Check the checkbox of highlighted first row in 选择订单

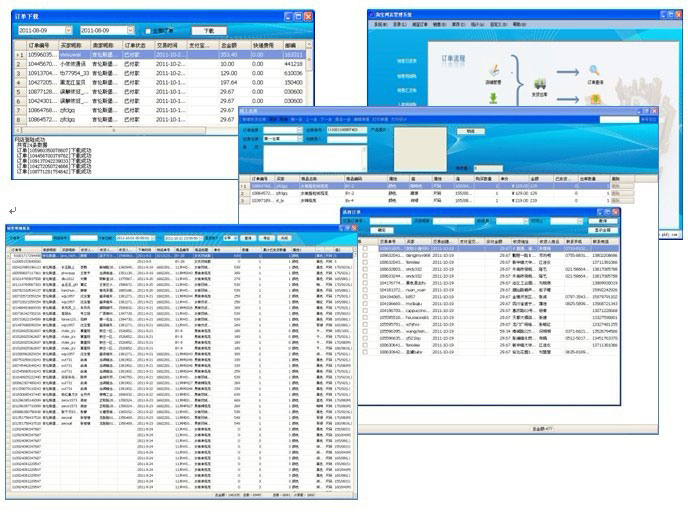(x=365, y=248)
